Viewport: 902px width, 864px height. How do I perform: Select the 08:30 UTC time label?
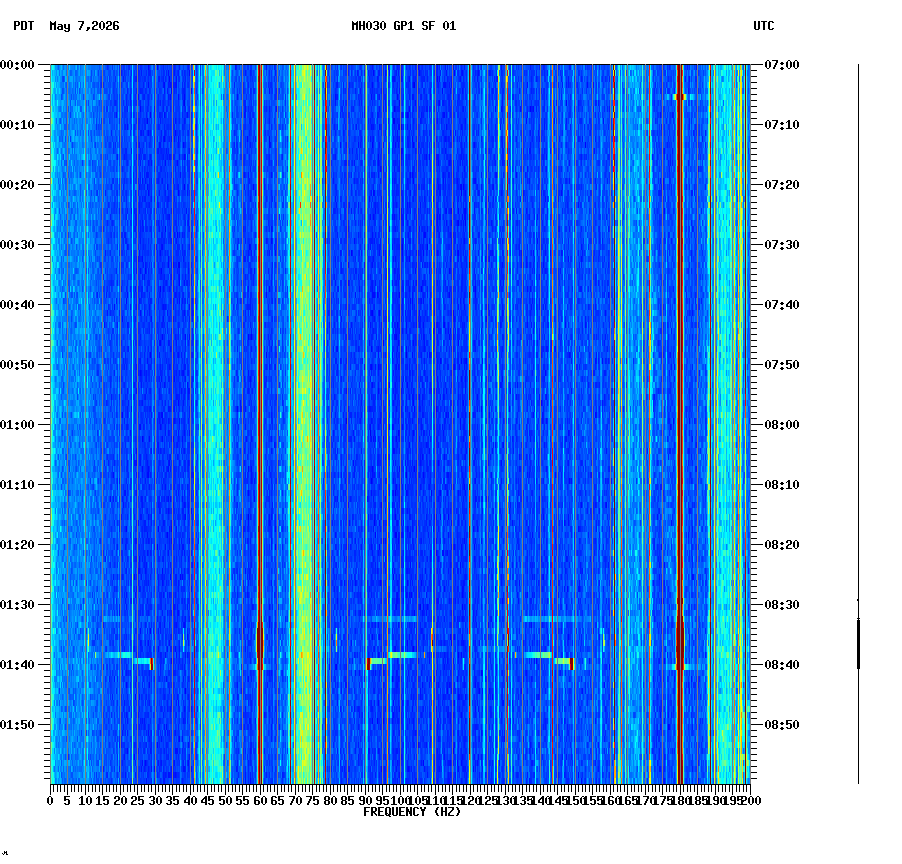click(782, 605)
